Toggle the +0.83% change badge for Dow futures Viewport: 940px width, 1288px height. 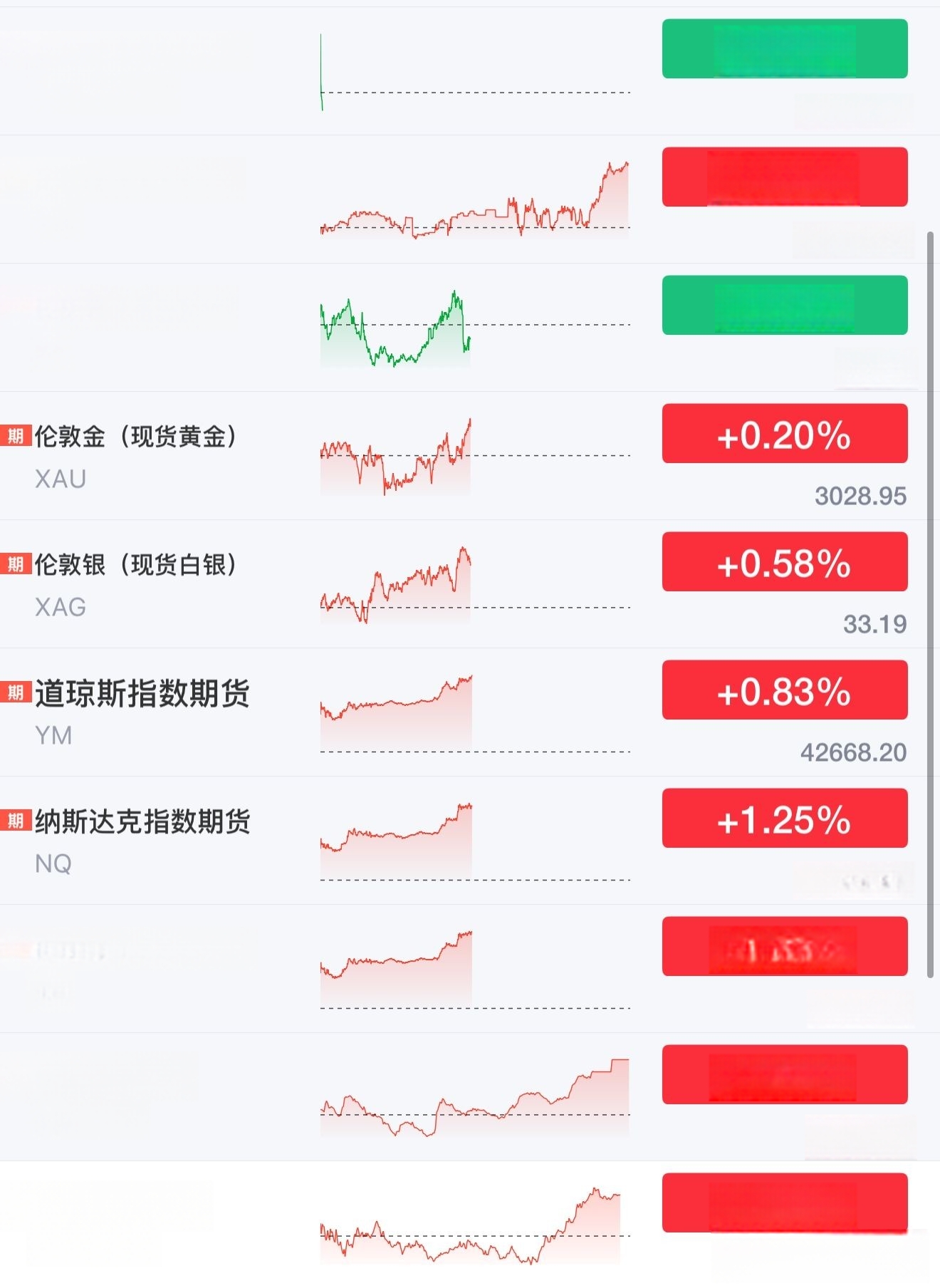tap(785, 690)
